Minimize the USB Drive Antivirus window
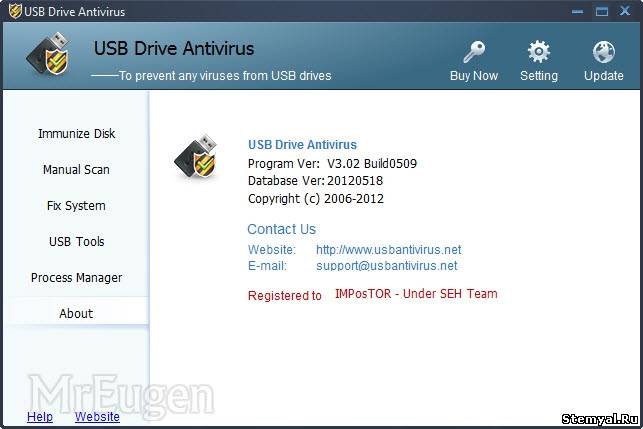643x429 pixels. pos(577,11)
